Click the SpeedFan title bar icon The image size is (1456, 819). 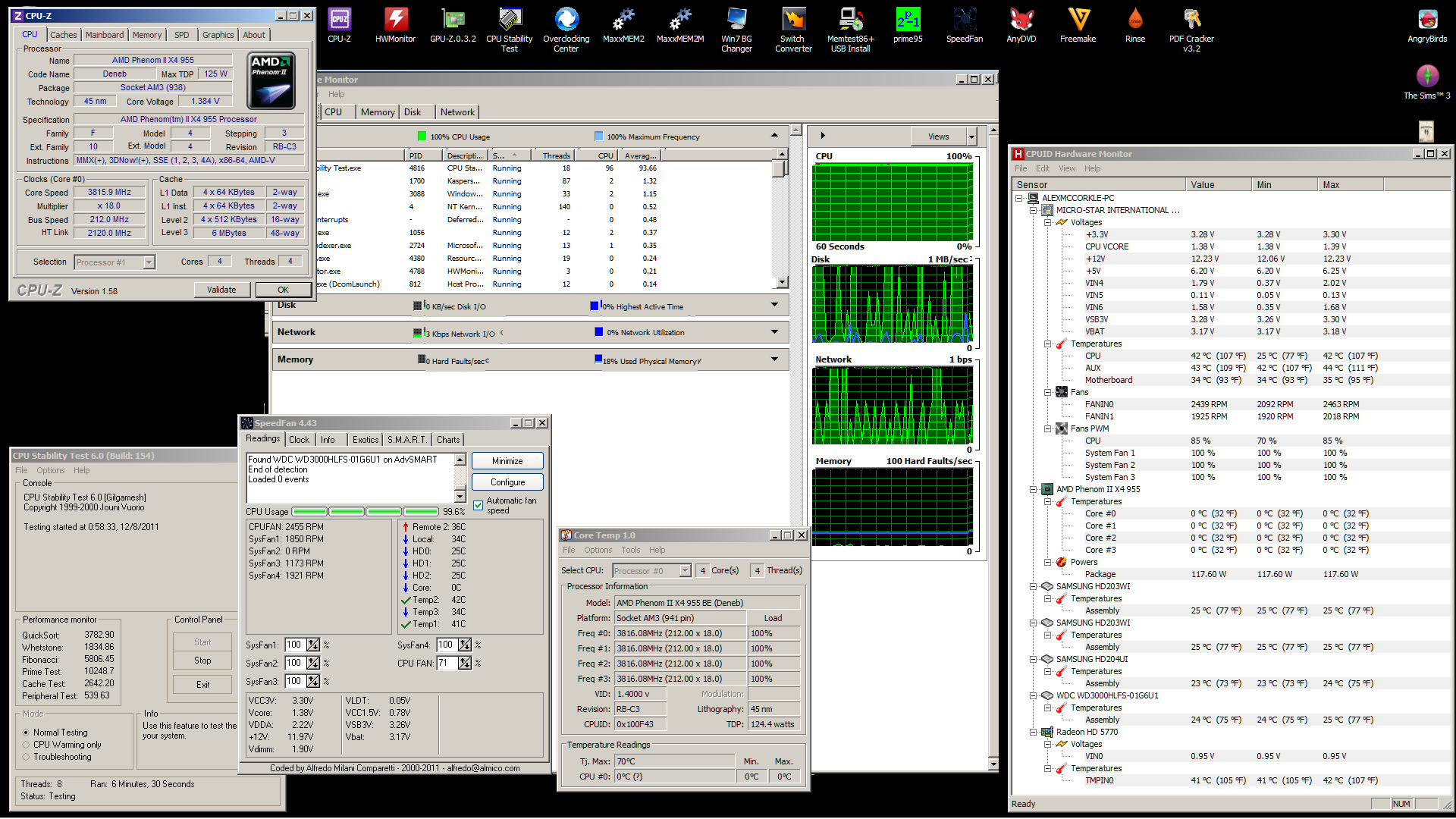(x=247, y=423)
